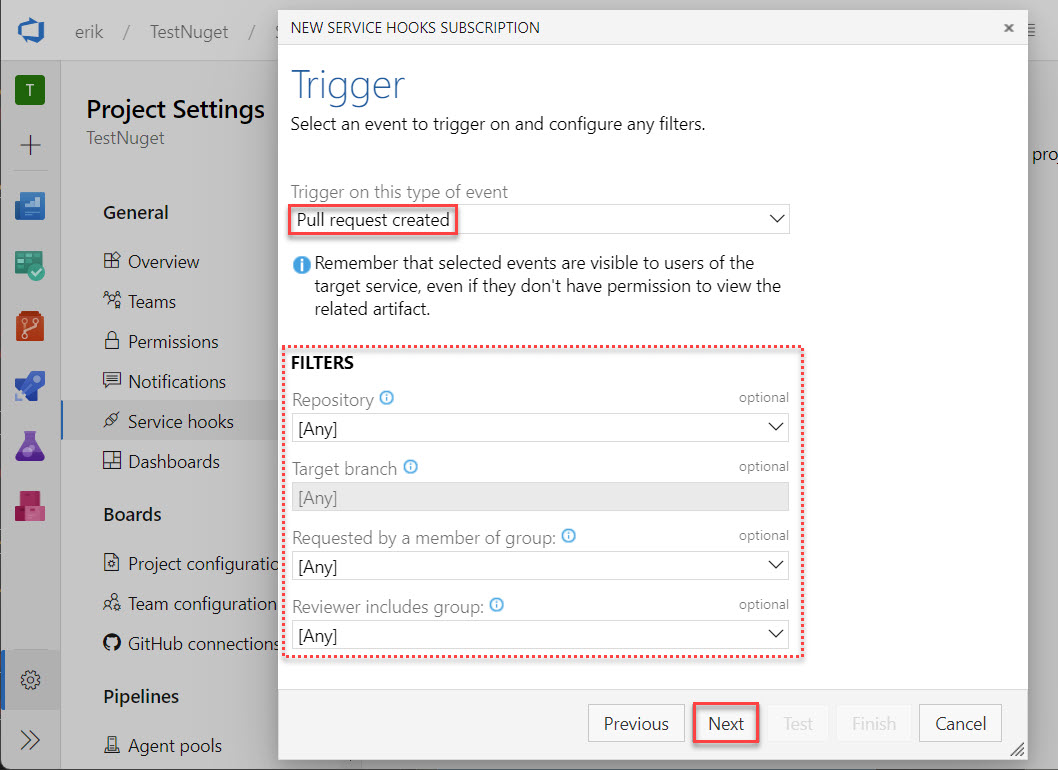Click the Test button
Image resolution: width=1058 pixels, height=770 pixels.
click(x=798, y=723)
